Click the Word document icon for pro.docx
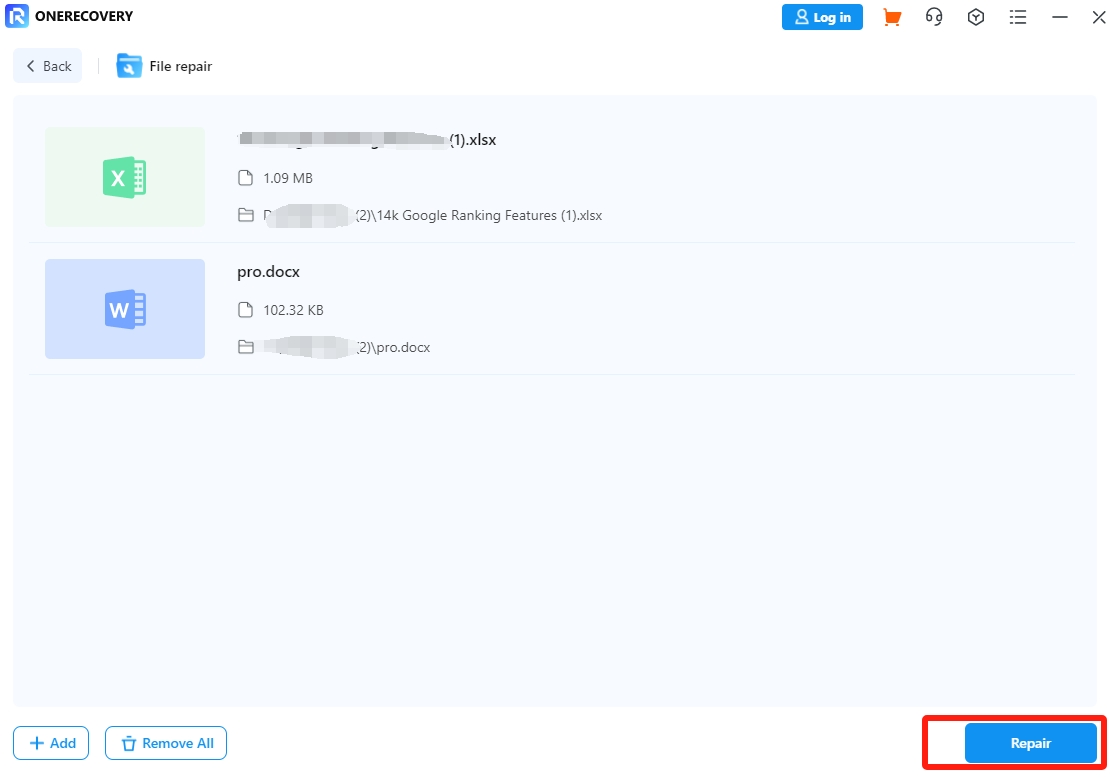 point(124,308)
